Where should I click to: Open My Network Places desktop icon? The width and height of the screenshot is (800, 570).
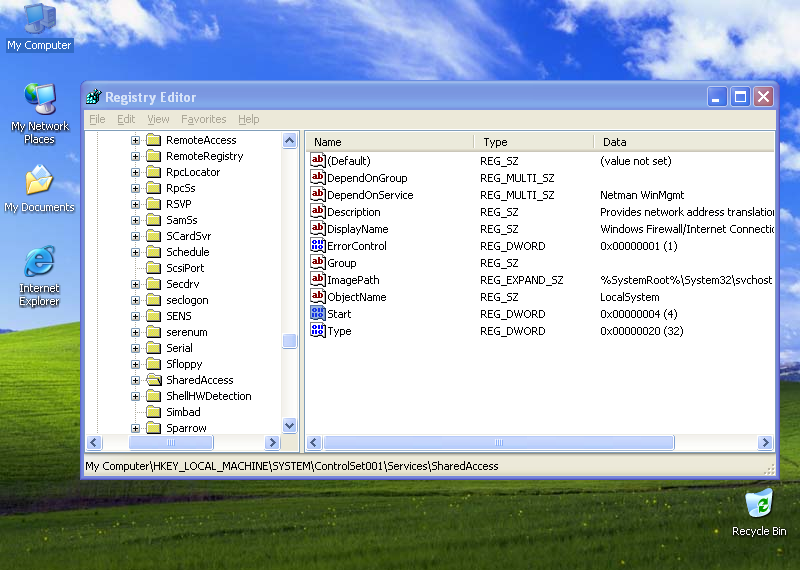coord(40,113)
